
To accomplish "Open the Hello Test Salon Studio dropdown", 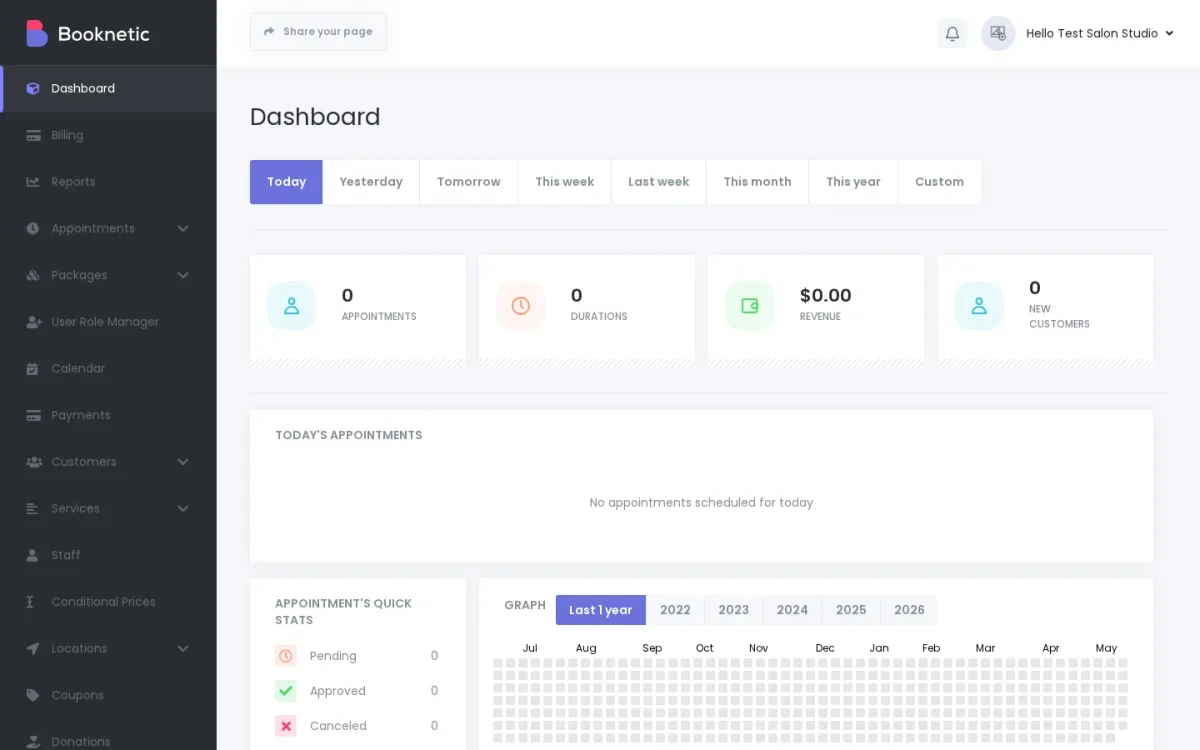I will click(1099, 33).
